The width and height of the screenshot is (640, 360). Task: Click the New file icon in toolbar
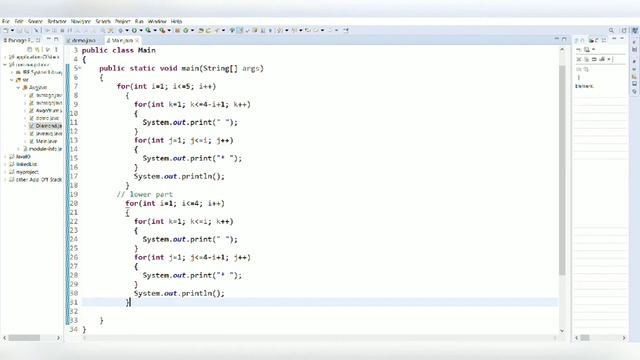(6, 30)
